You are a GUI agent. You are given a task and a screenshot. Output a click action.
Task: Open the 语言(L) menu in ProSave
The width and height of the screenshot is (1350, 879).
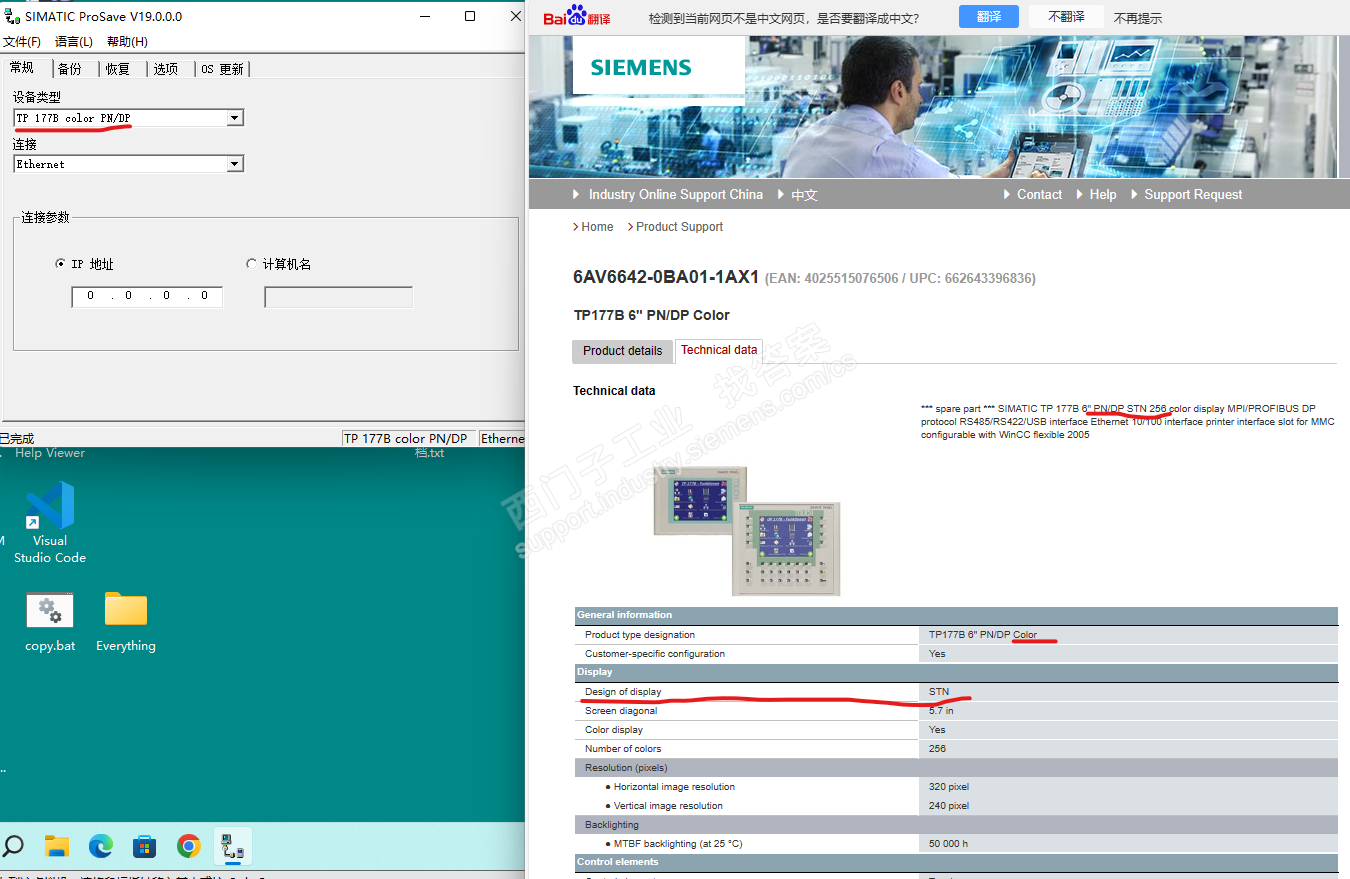pos(74,42)
